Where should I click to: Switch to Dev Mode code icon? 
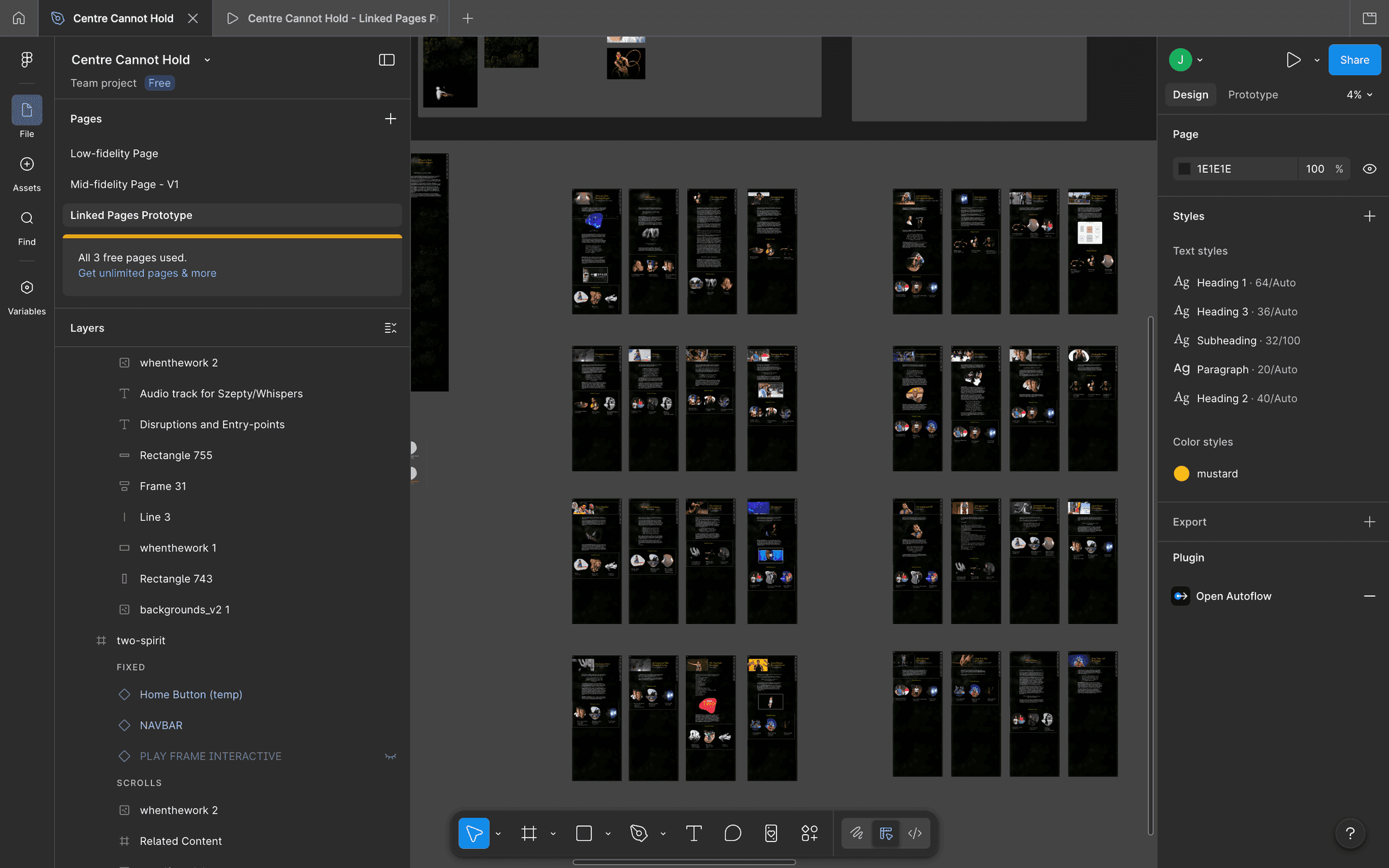point(915,833)
